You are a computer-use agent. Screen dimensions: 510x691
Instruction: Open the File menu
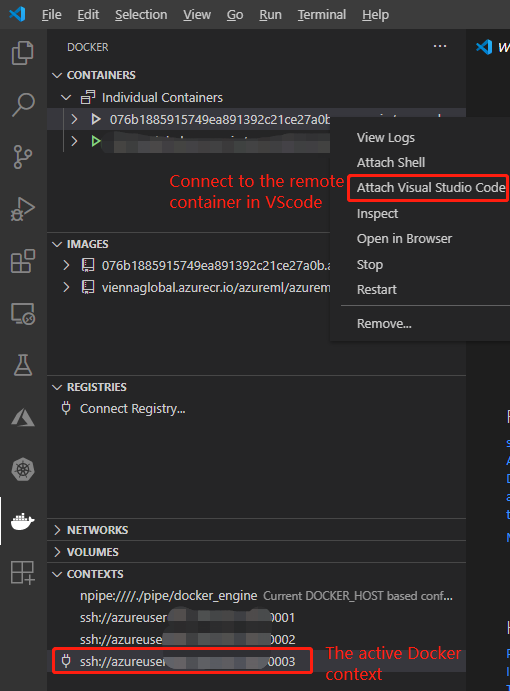pyautogui.click(x=52, y=15)
